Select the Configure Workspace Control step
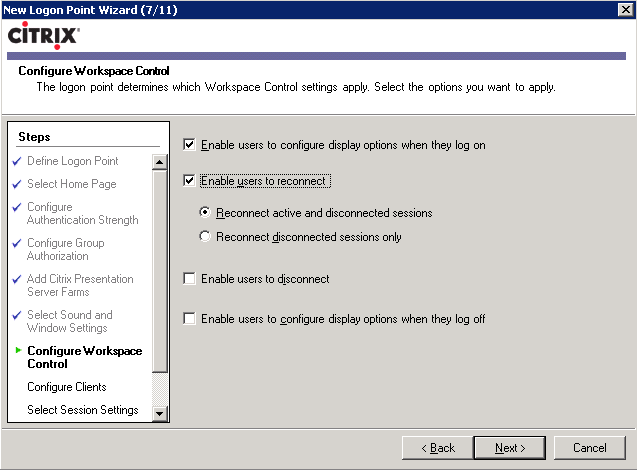Image resolution: width=637 pixels, height=470 pixels. (x=85, y=357)
